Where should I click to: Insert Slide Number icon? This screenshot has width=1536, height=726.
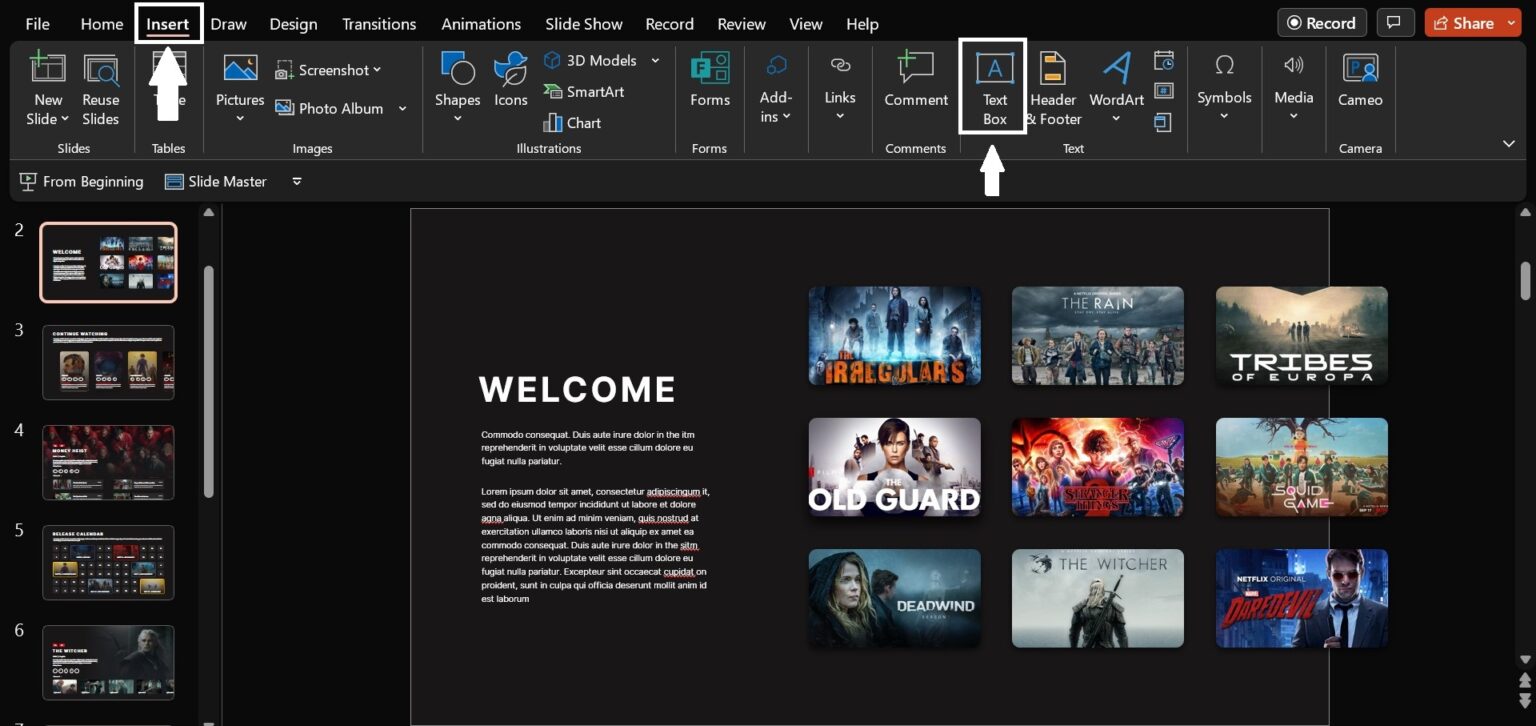(x=1163, y=91)
